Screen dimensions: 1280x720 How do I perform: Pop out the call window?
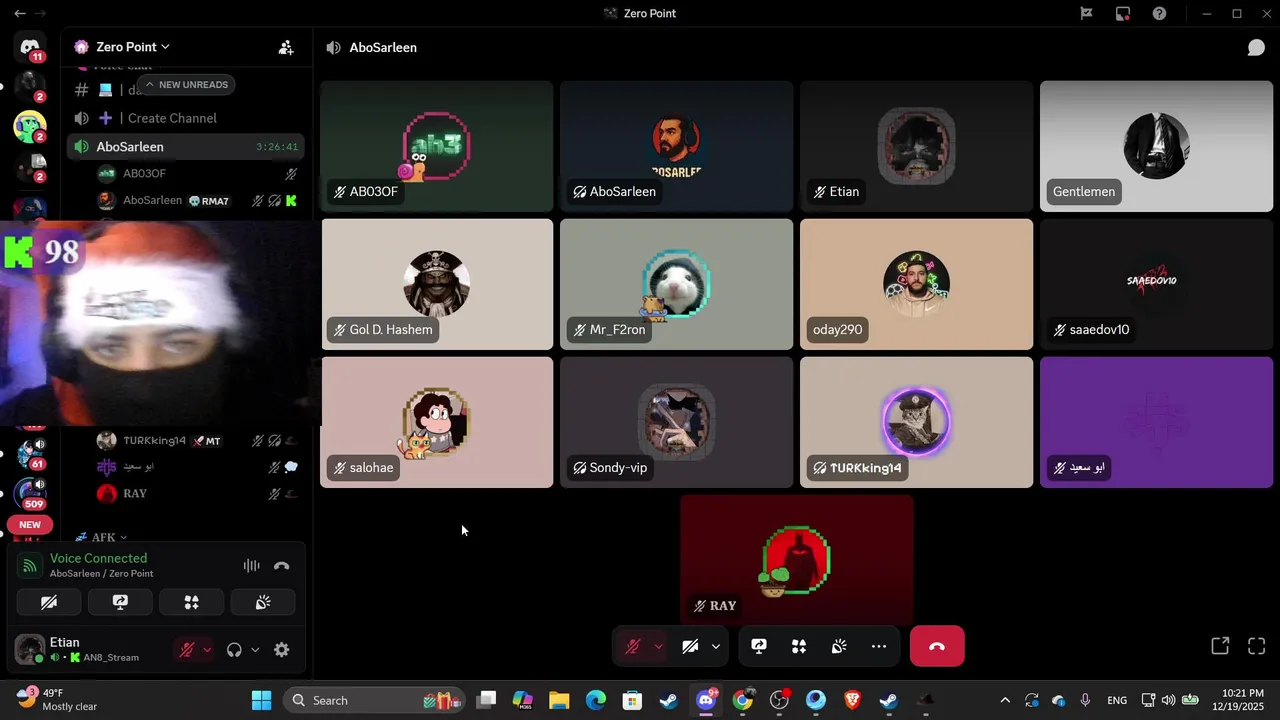tap(1220, 646)
